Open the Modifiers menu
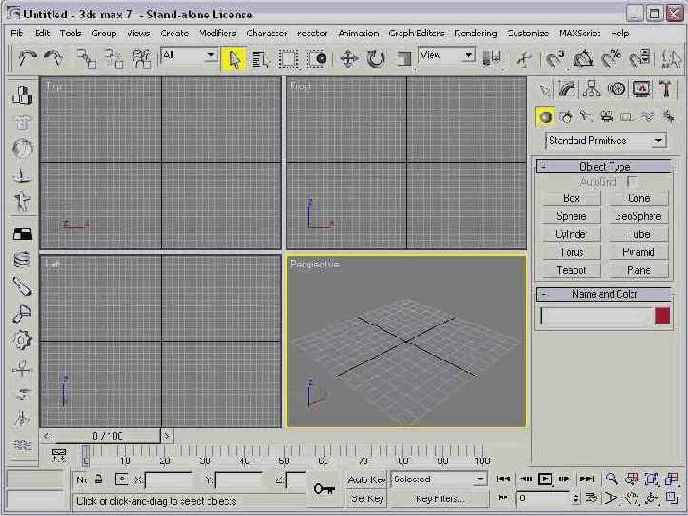 pos(217,33)
